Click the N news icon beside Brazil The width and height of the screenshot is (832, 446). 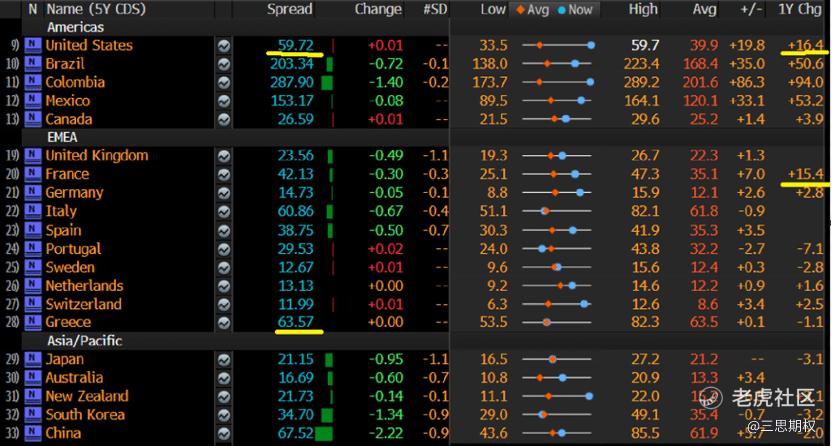(33, 64)
